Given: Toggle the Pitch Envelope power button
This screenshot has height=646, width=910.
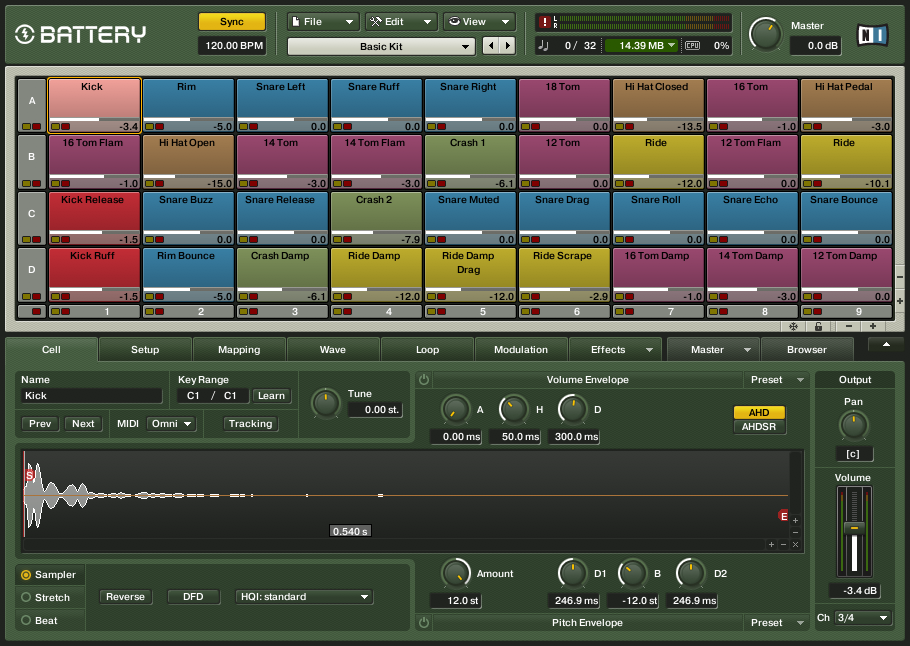Looking at the screenshot, I should tap(424, 623).
